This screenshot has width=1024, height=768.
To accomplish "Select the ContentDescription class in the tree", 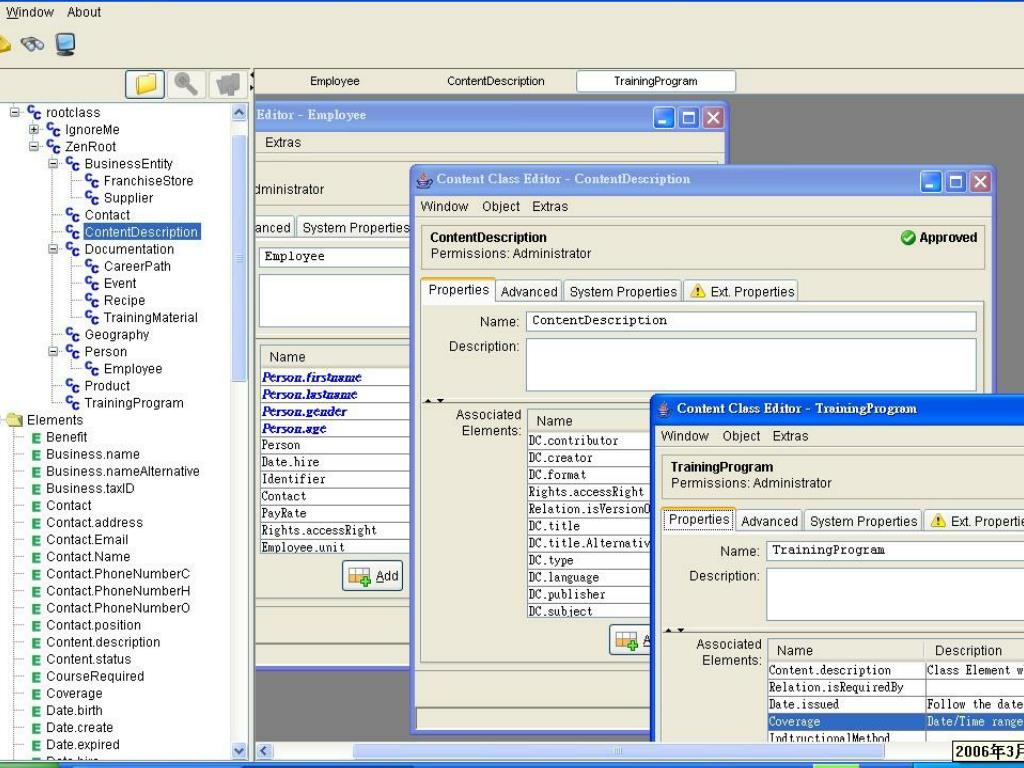I will pos(141,232).
